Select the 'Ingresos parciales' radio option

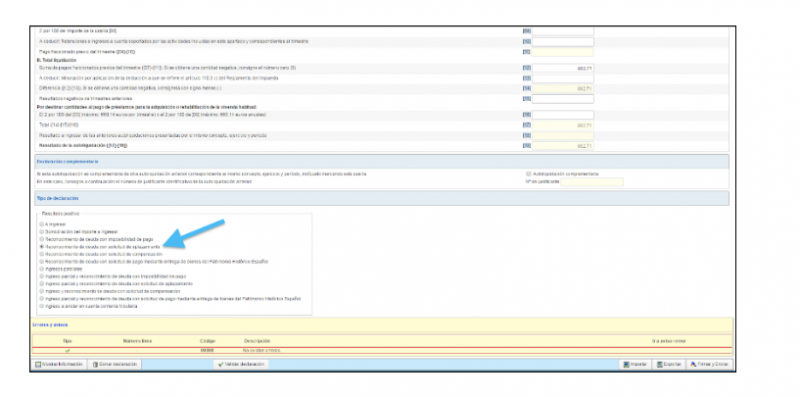click(x=41, y=268)
